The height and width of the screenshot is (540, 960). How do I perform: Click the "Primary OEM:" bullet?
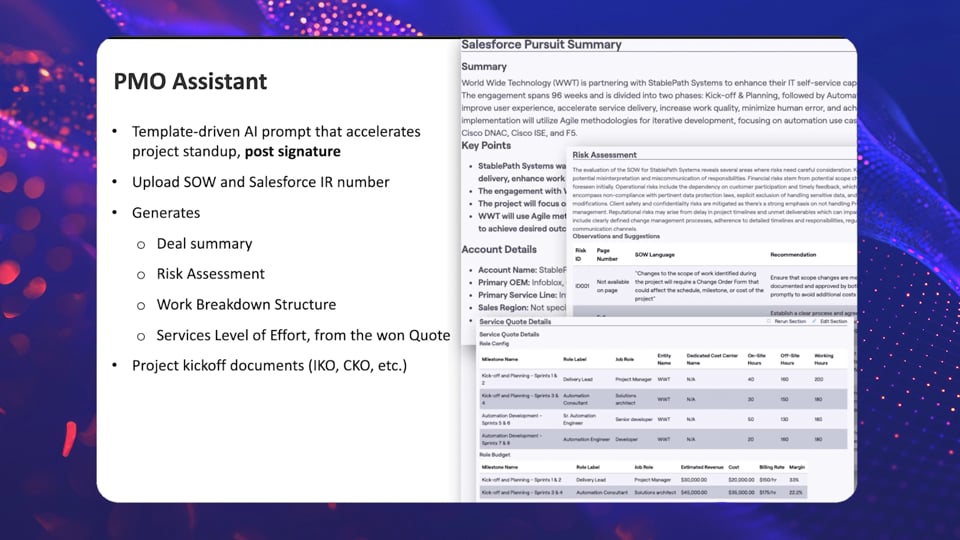(x=521, y=282)
